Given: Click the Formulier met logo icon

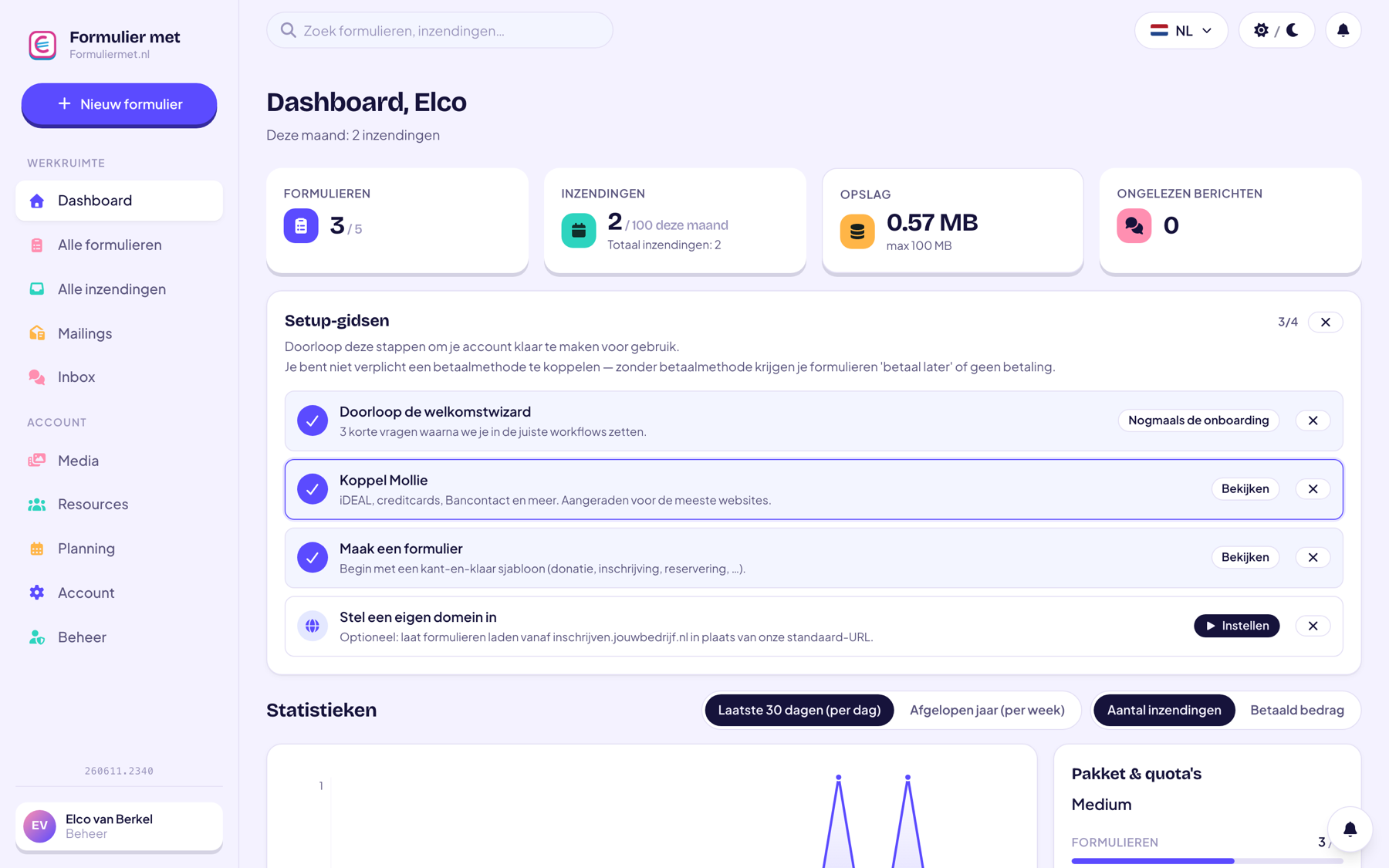Looking at the screenshot, I should (42, 45).
